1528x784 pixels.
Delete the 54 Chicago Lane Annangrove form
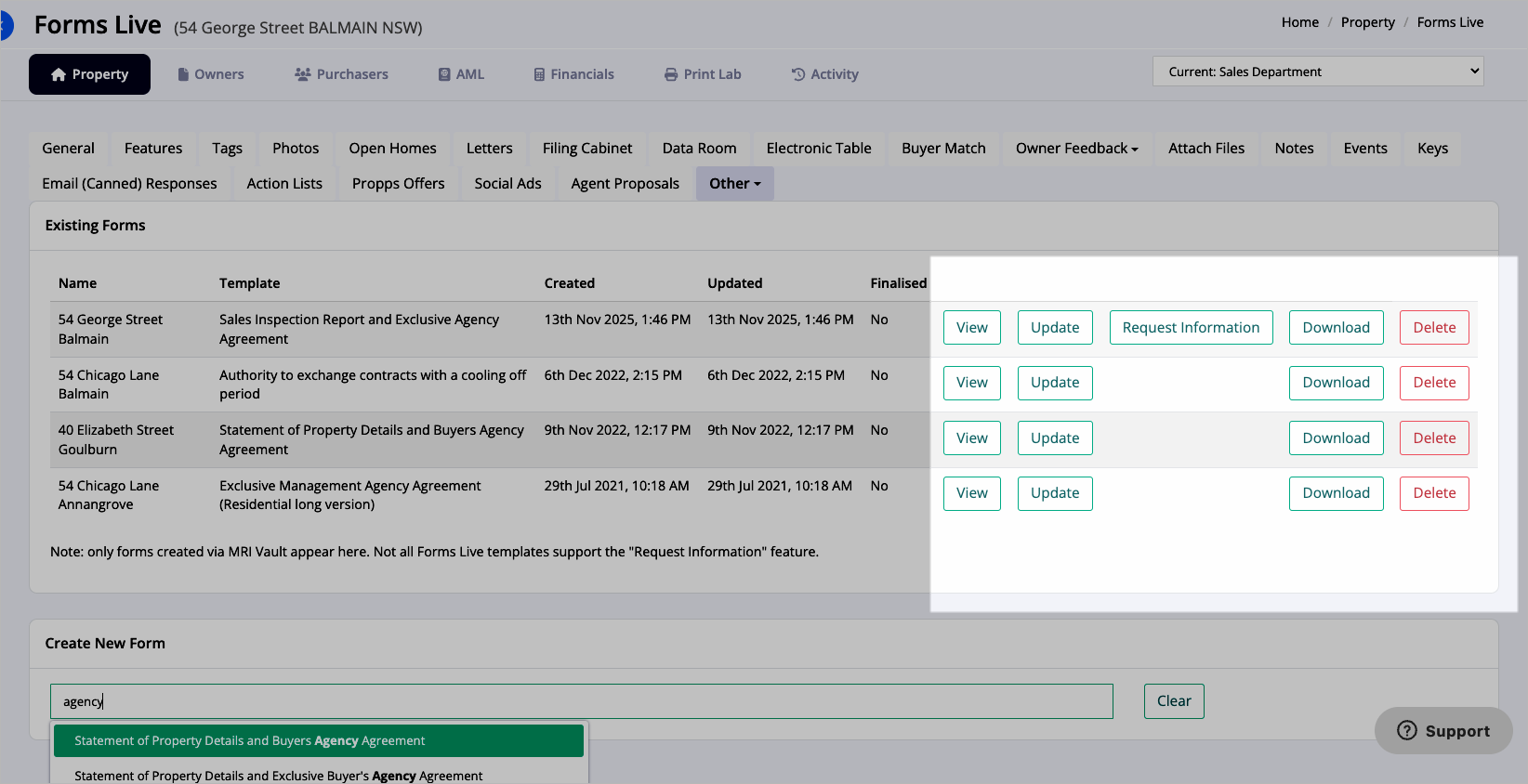[x=1434, y=493]
